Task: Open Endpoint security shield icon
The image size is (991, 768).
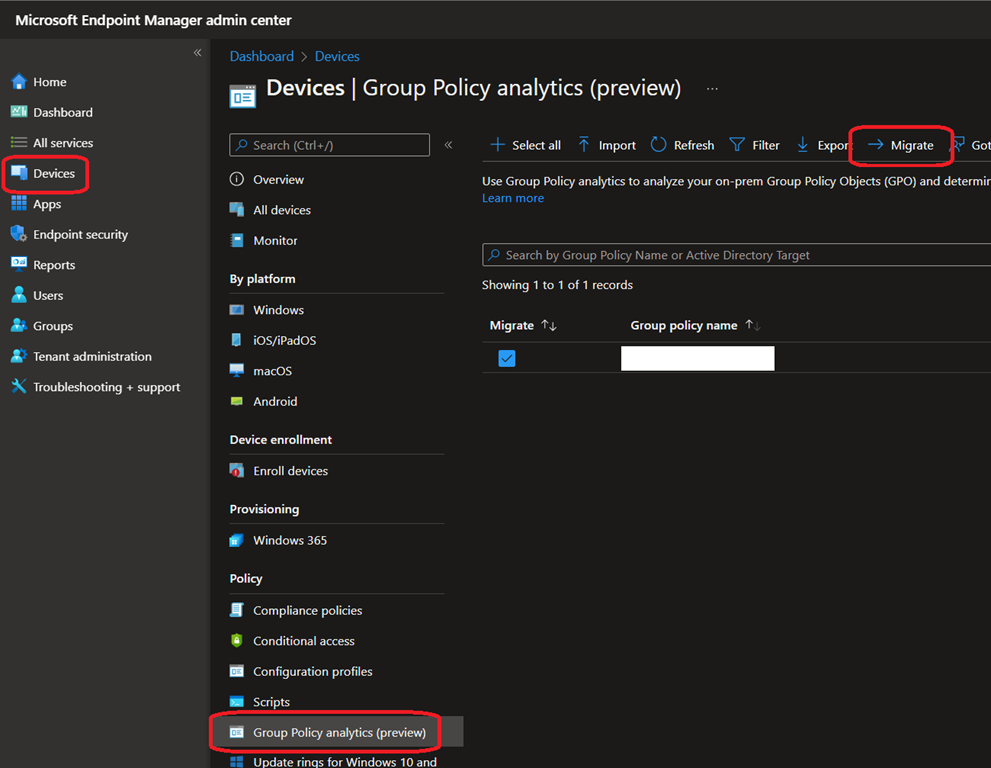Action: coord(18,234)
